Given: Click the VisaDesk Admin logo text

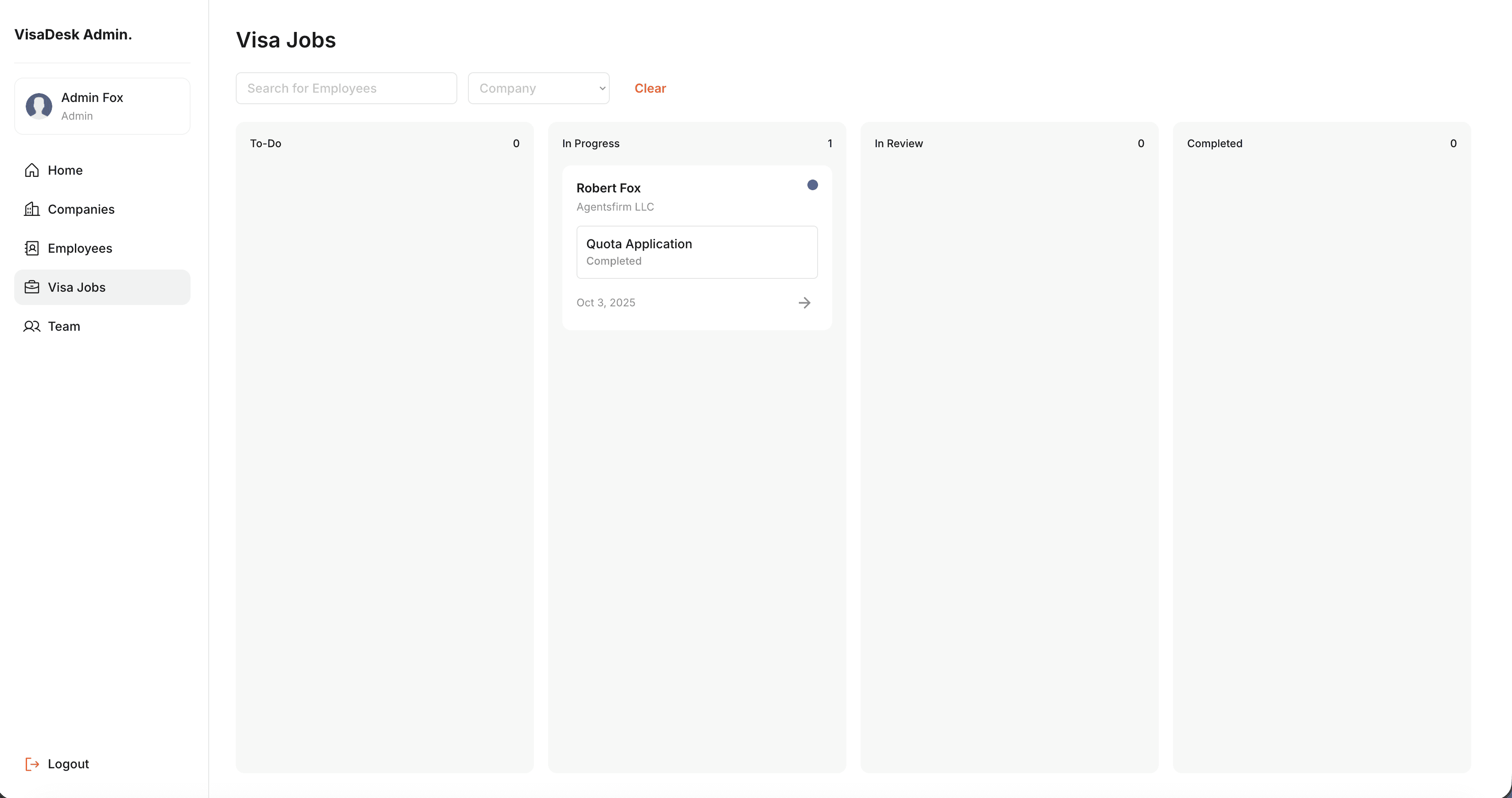Looking at the screenshot, I should coord(73,34).
